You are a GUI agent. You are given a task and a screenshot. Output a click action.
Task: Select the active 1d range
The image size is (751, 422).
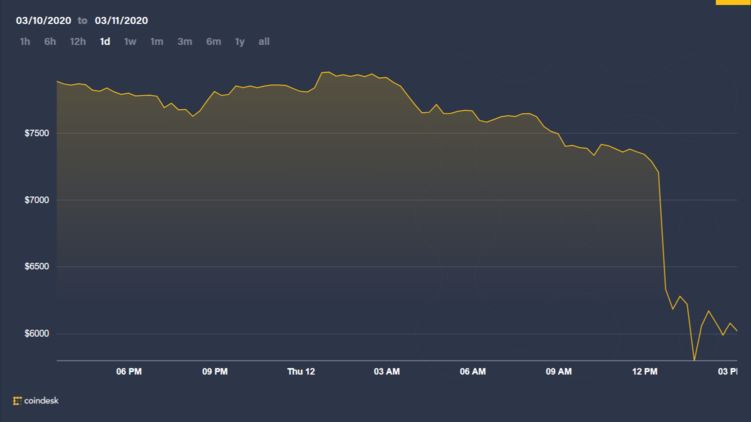coord(105,41)
